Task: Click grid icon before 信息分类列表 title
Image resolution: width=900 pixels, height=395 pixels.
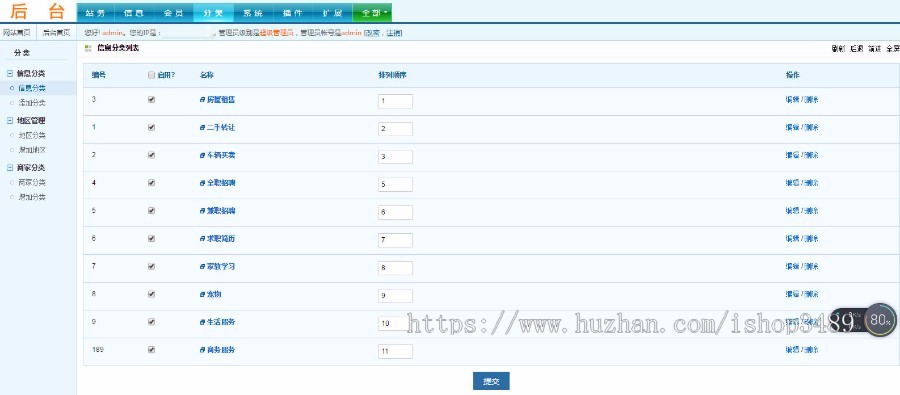Action: point(88,49)
